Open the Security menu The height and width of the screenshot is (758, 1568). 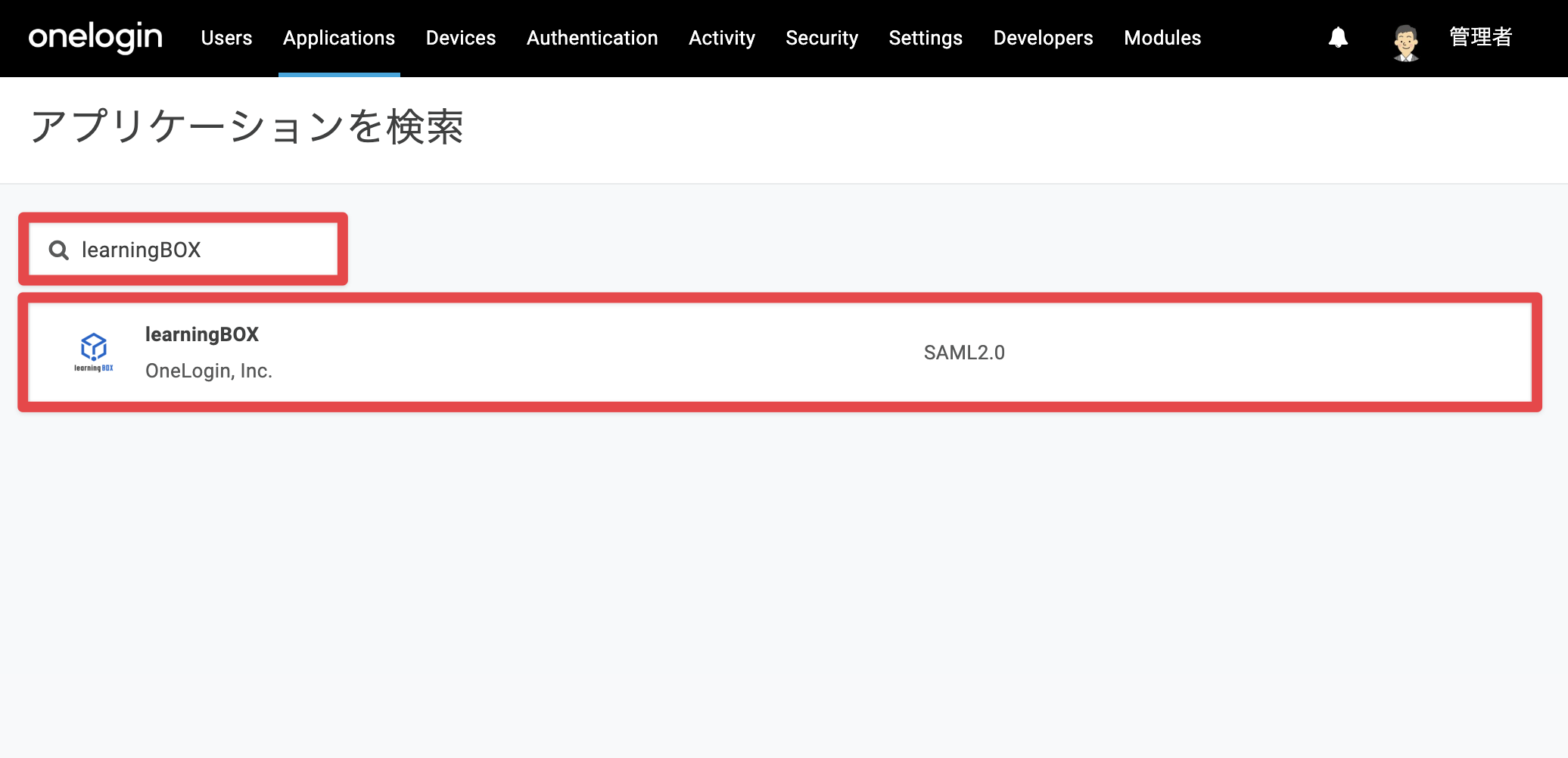coord(822,38)
